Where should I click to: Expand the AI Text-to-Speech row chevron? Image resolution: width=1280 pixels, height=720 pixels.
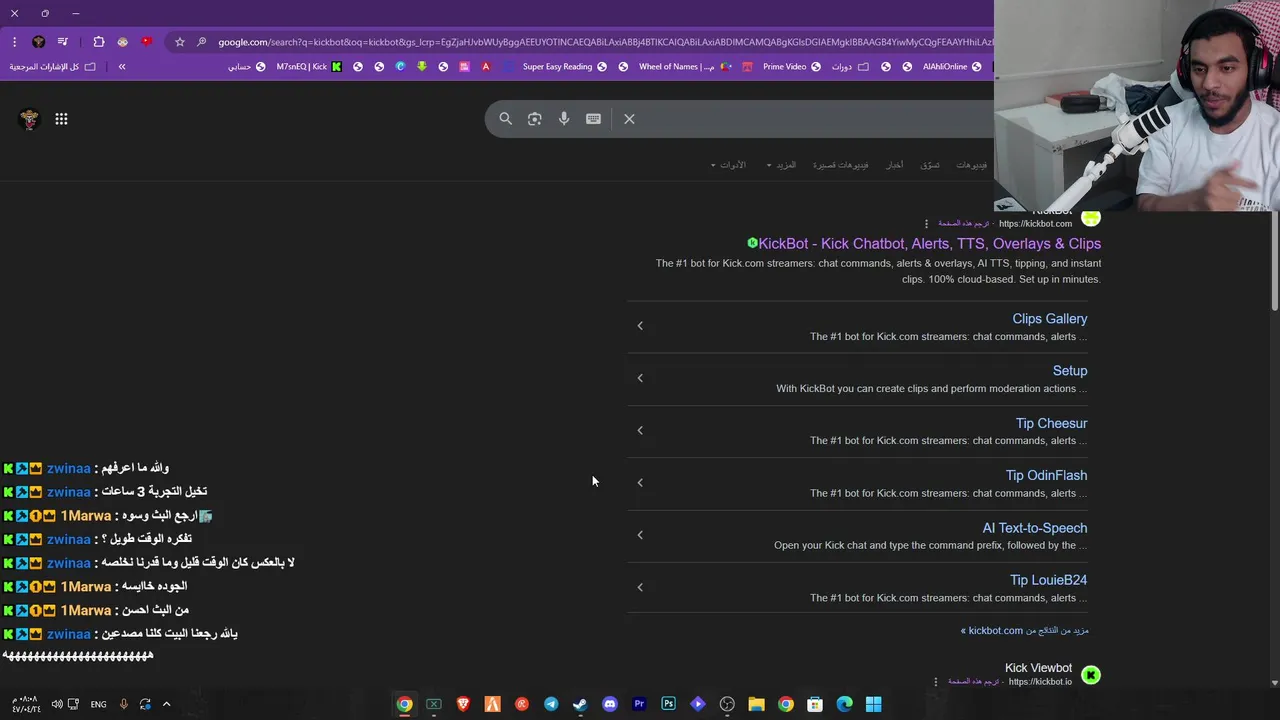pyautogui.click(x=640, y=535)
